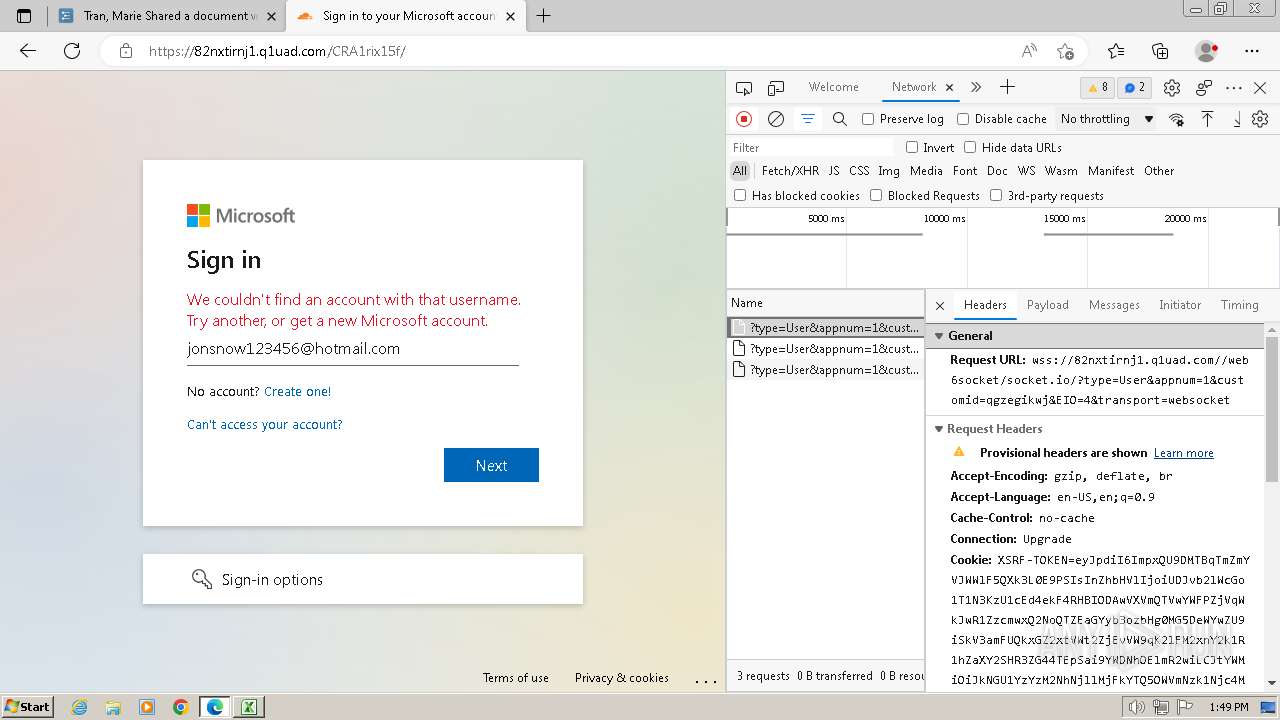Filter requests by Fetch/XHR type

point(790,171)
